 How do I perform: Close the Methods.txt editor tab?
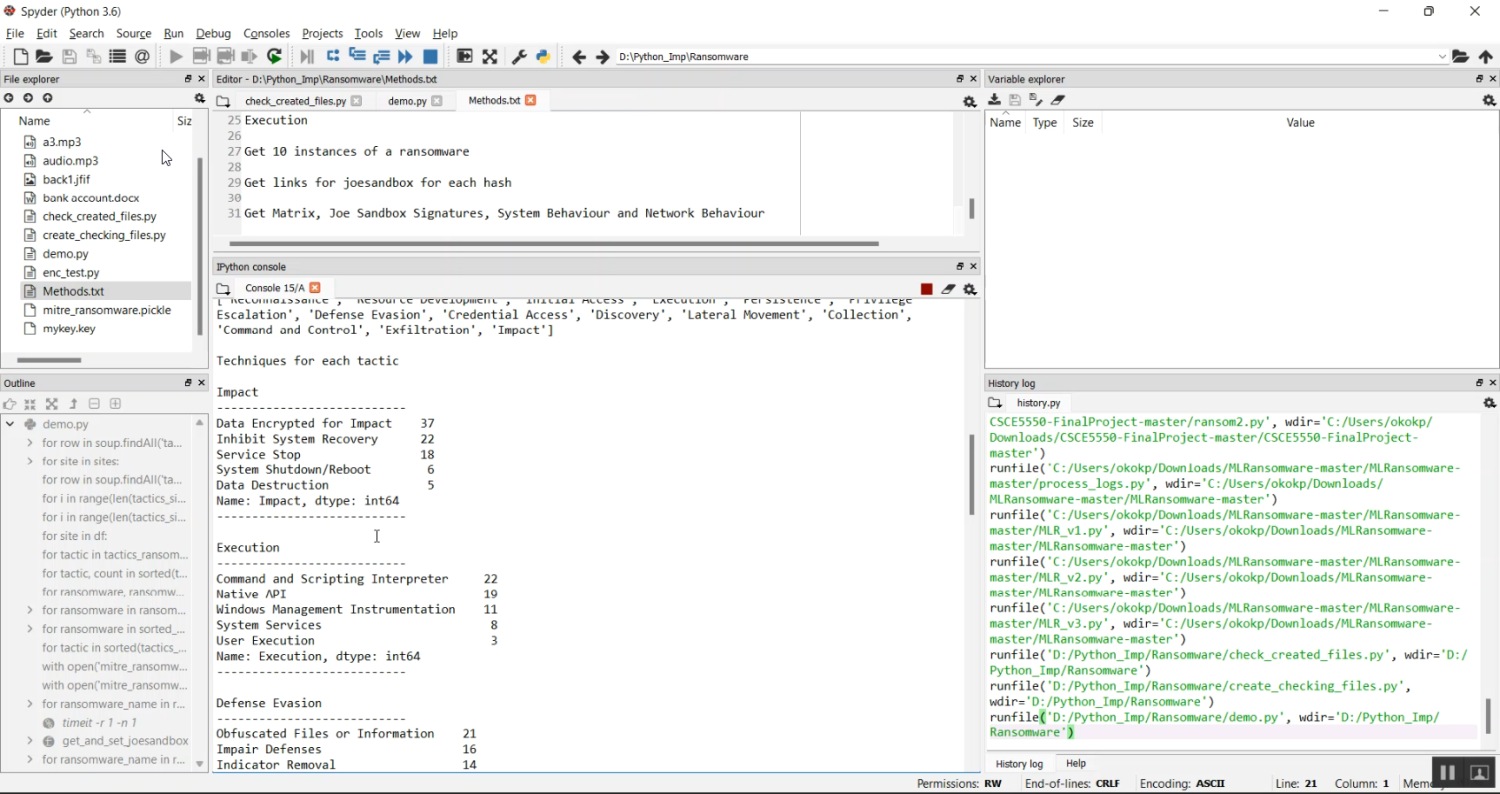pyautogui.click(x=531, y=100)
